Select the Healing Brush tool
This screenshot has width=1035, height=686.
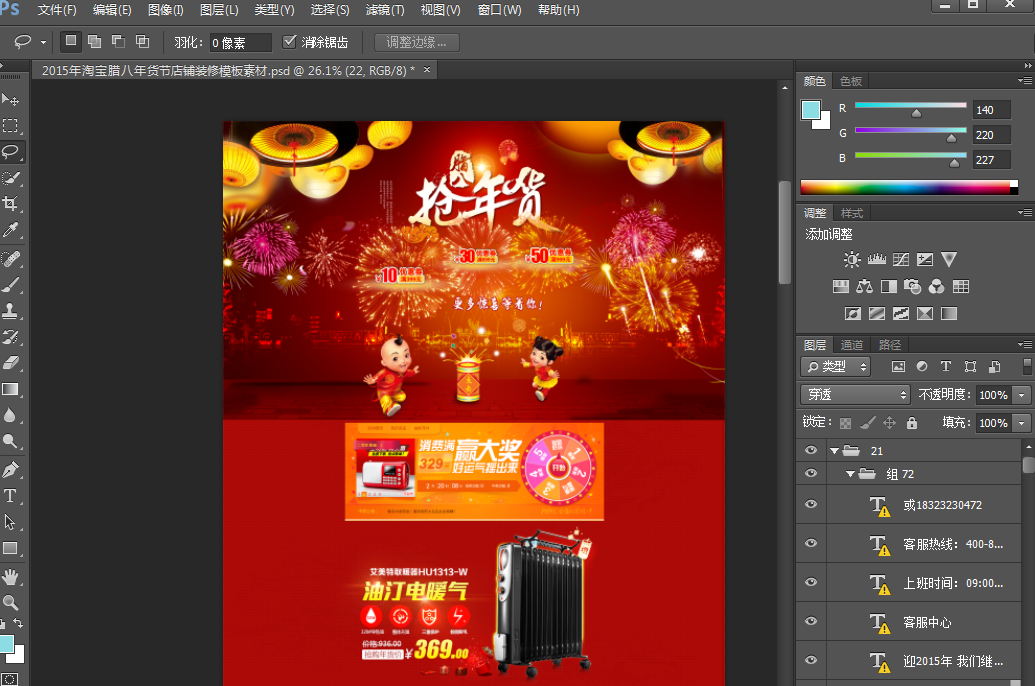(x=11, y=259)
